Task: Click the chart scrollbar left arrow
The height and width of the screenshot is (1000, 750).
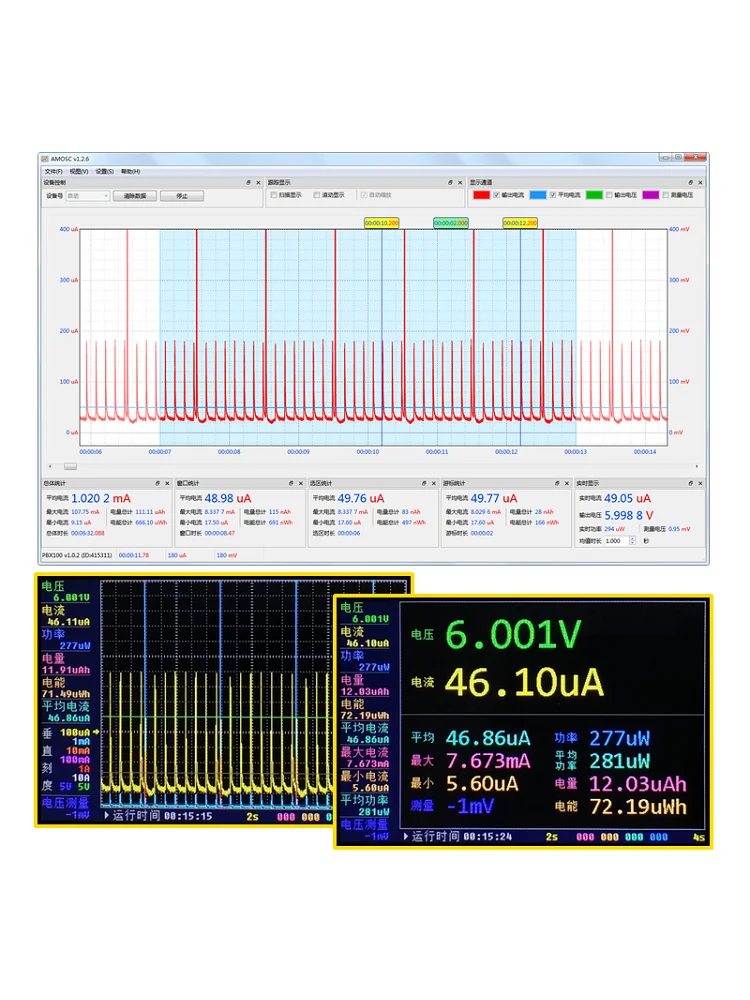Action: (51, 466)
